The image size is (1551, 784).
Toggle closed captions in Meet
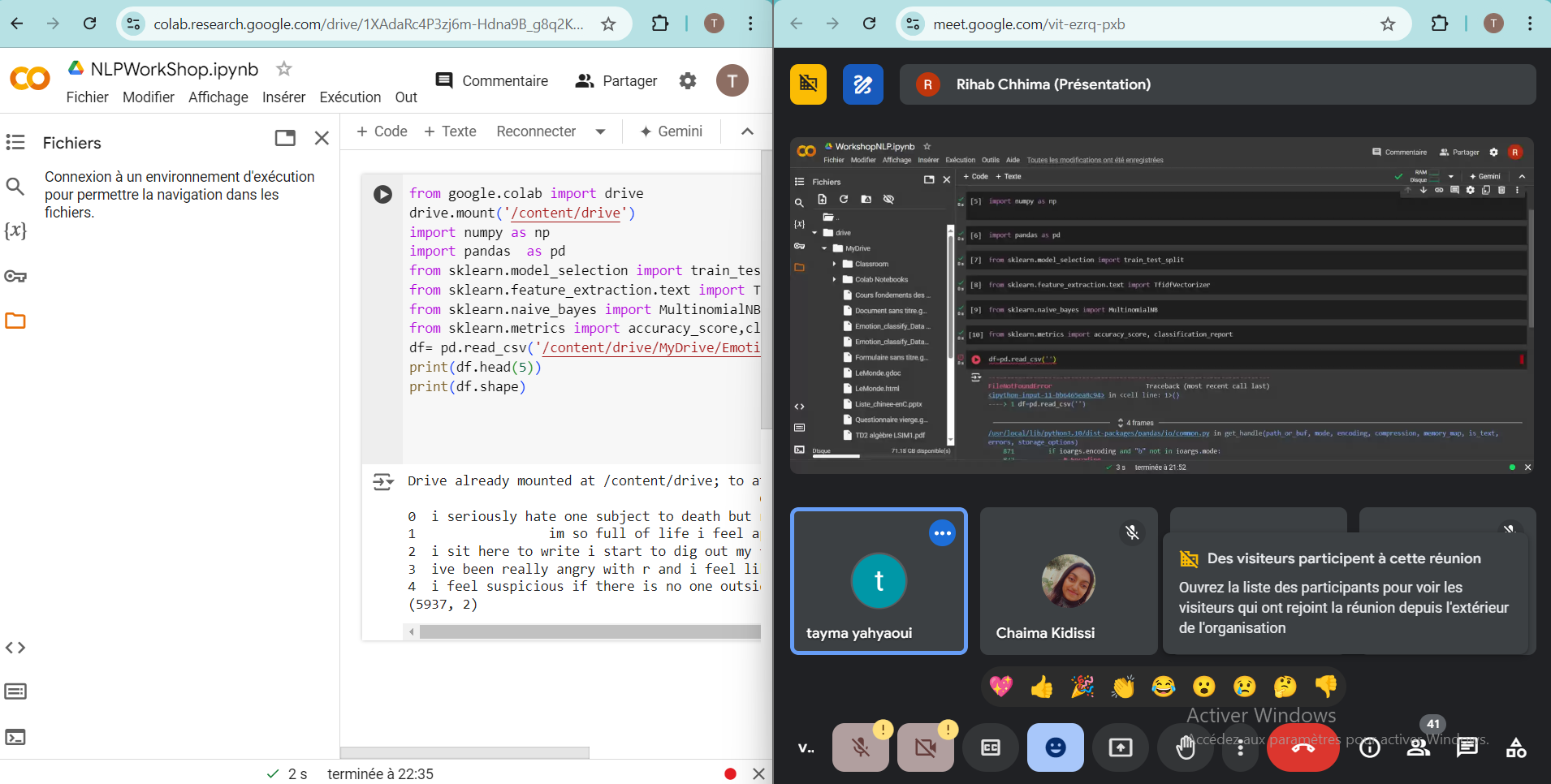(991, 747)
